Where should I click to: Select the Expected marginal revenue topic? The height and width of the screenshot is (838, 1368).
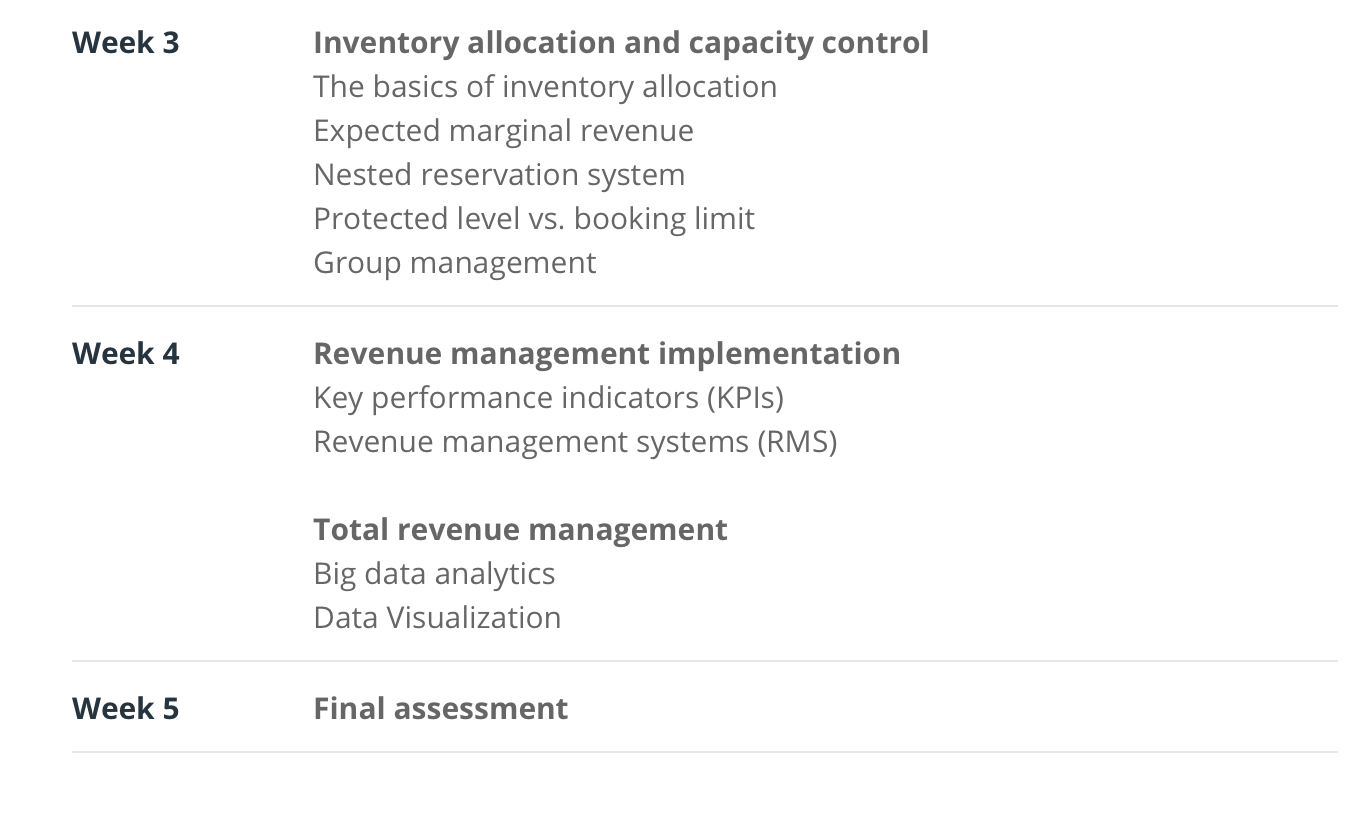(503, 131)
